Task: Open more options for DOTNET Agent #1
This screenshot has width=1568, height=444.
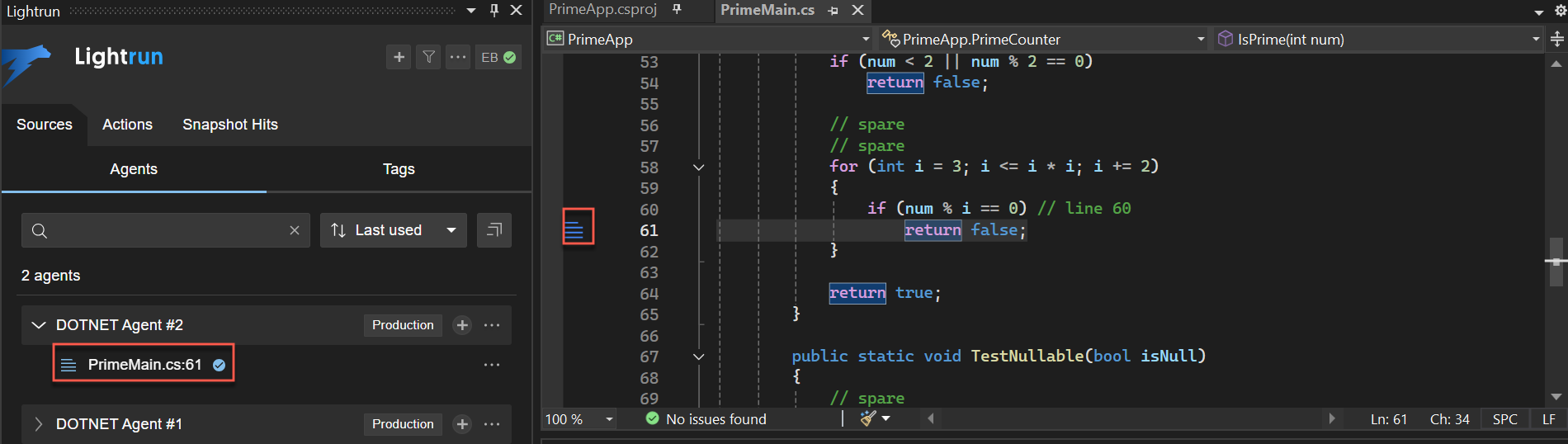Action: pyautogui.click(x=492, y=424)
